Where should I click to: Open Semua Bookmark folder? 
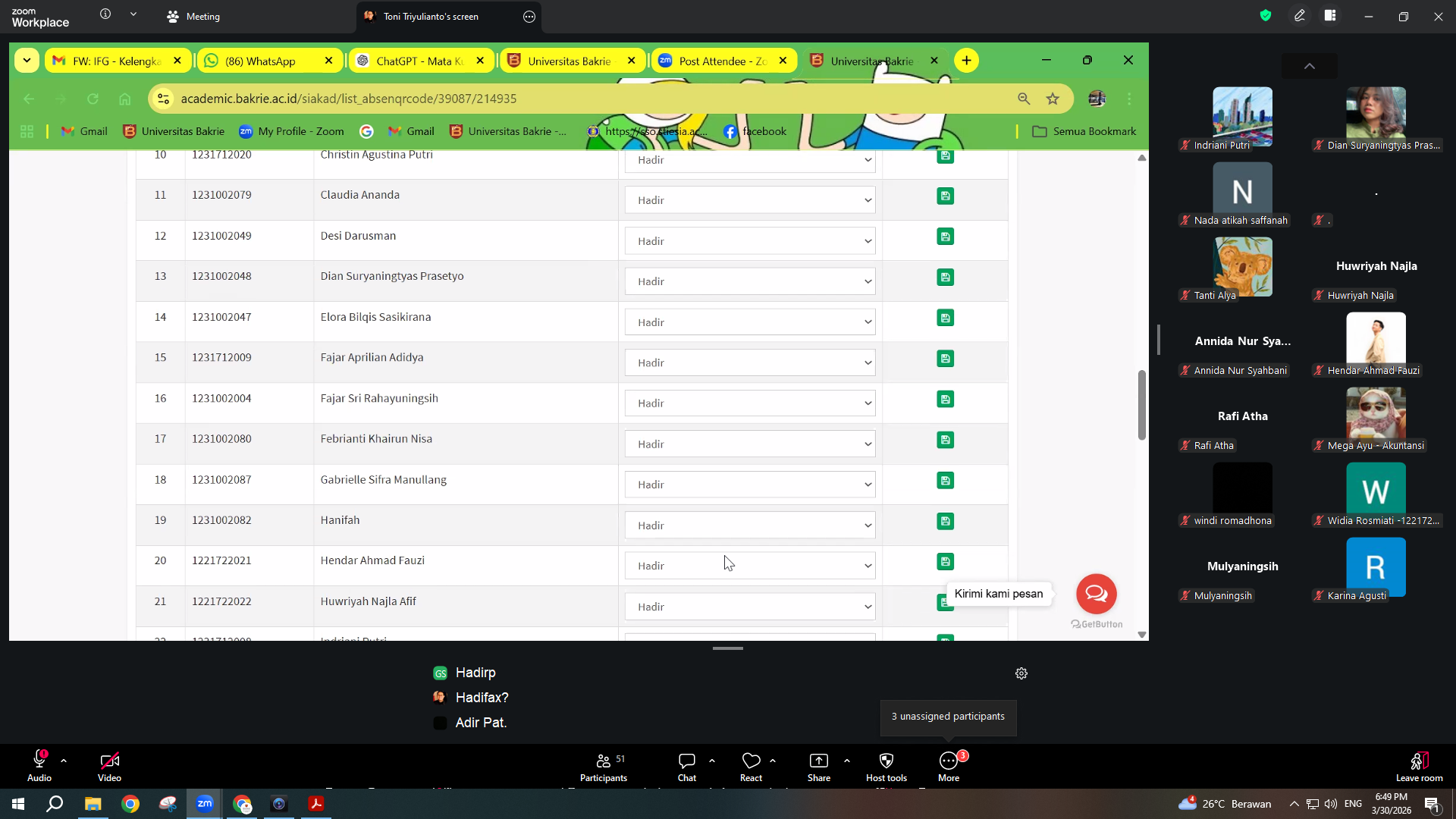click(1084, 131)
